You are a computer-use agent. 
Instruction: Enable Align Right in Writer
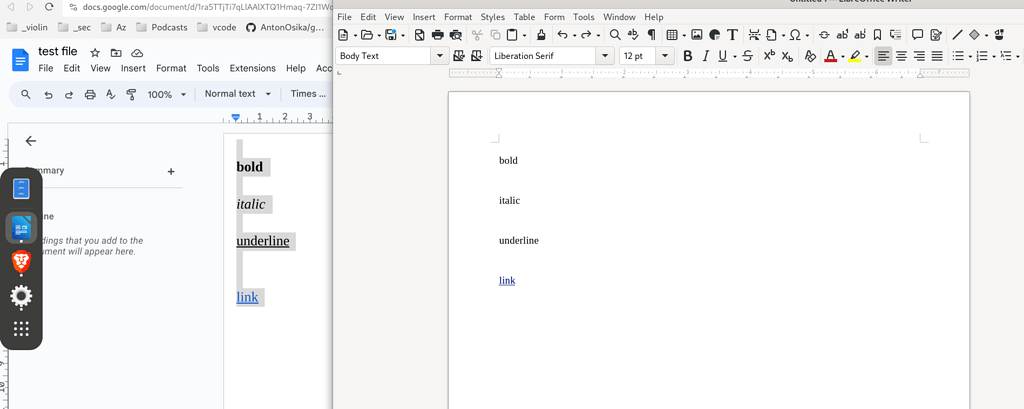coord(919,56)
